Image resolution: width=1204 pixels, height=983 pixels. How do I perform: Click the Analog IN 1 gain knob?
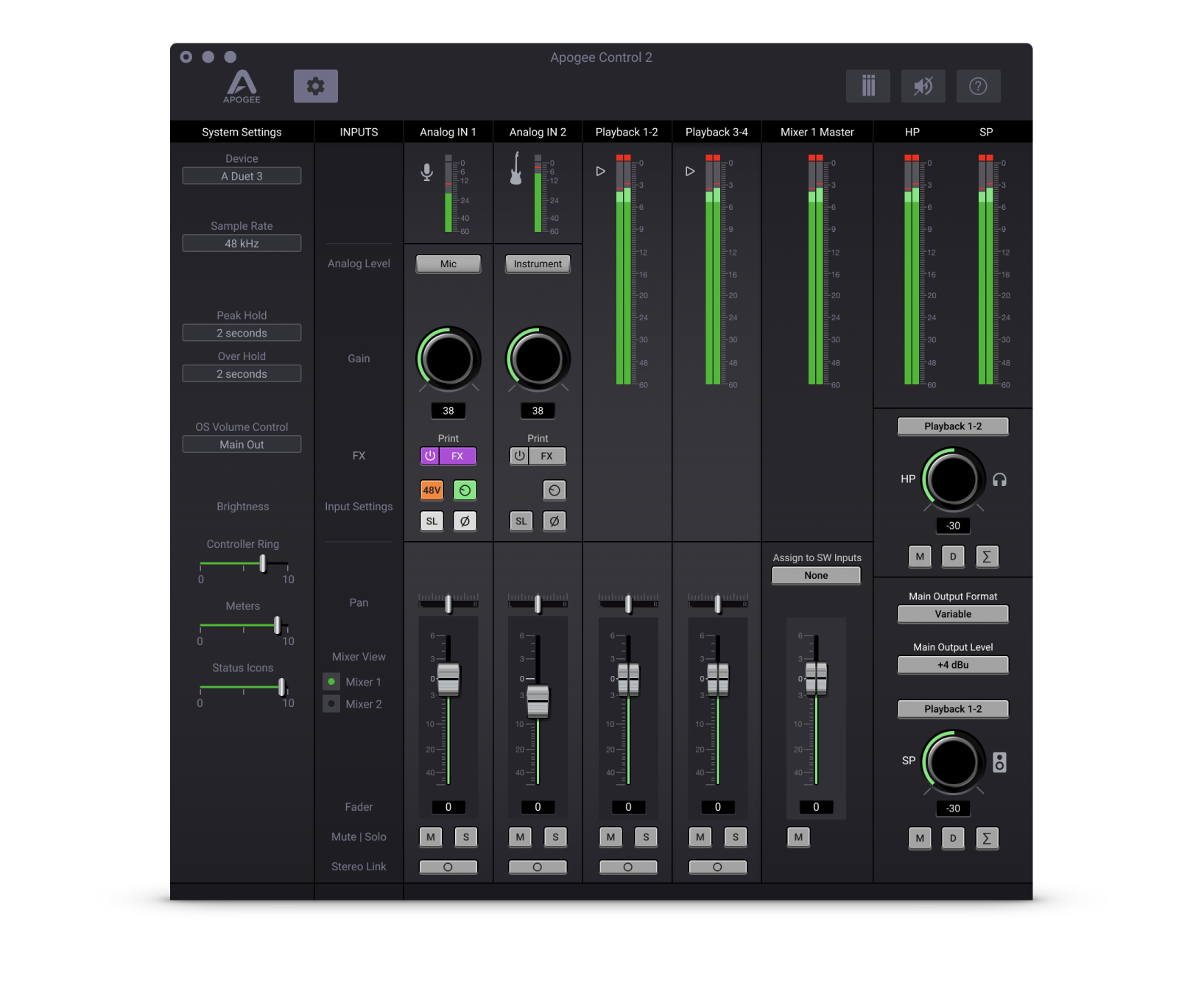[x=448, y=359]
